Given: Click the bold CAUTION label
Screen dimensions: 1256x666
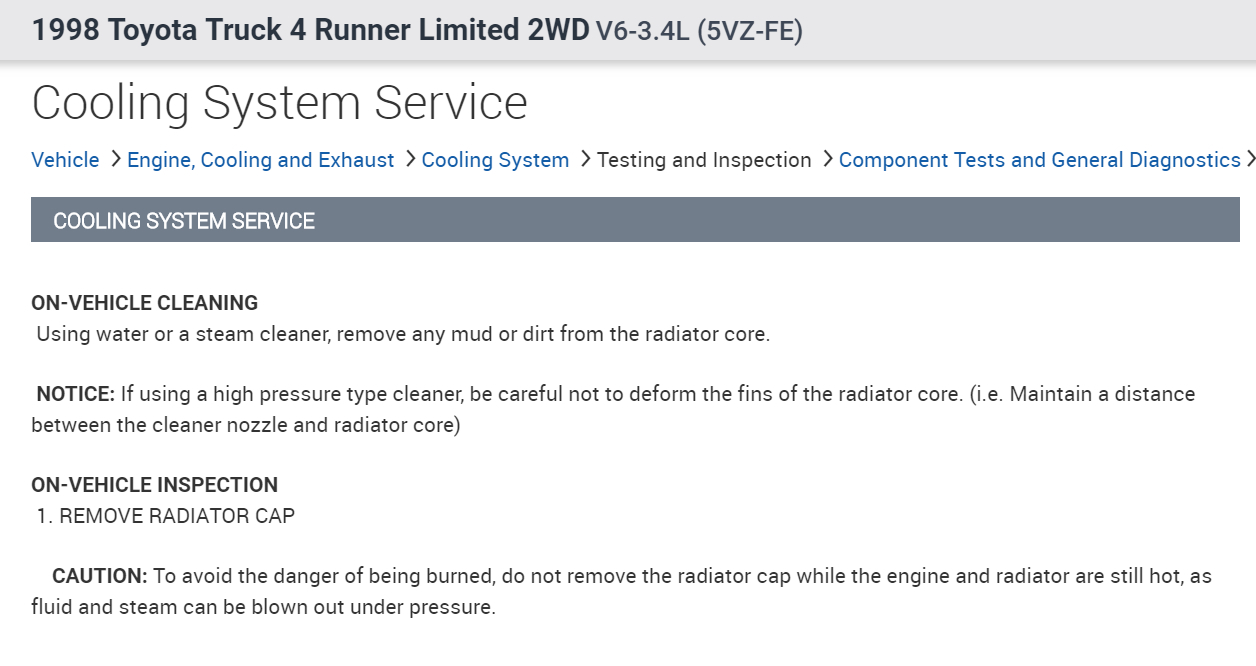Looking at the screenshot, I should (100, 576).
